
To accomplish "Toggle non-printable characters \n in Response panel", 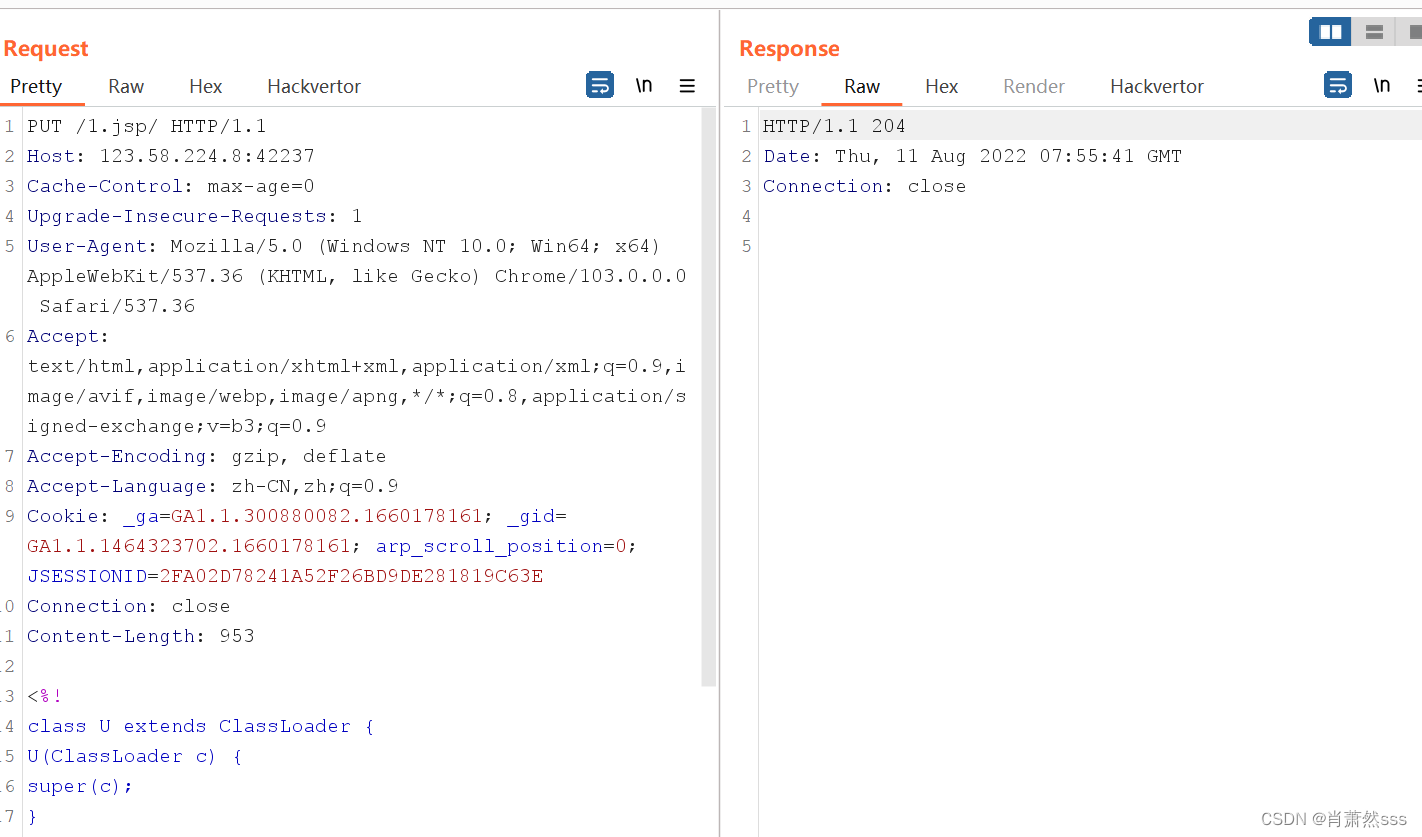I will [1382, 86].
